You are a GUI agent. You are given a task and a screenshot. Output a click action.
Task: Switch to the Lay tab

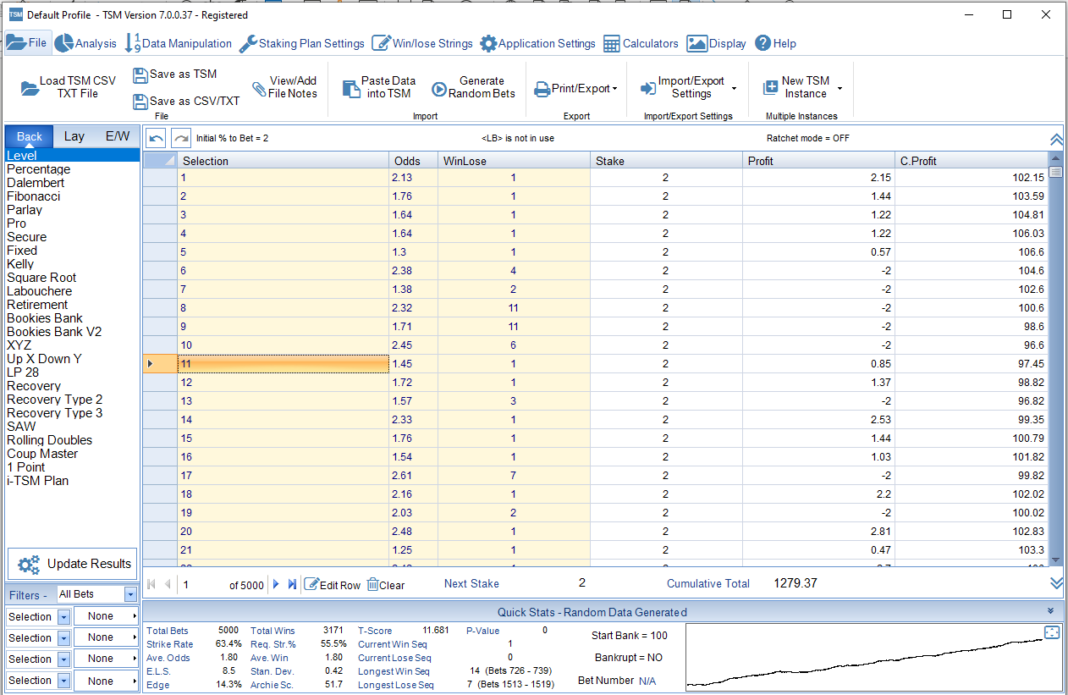point(73,135)
